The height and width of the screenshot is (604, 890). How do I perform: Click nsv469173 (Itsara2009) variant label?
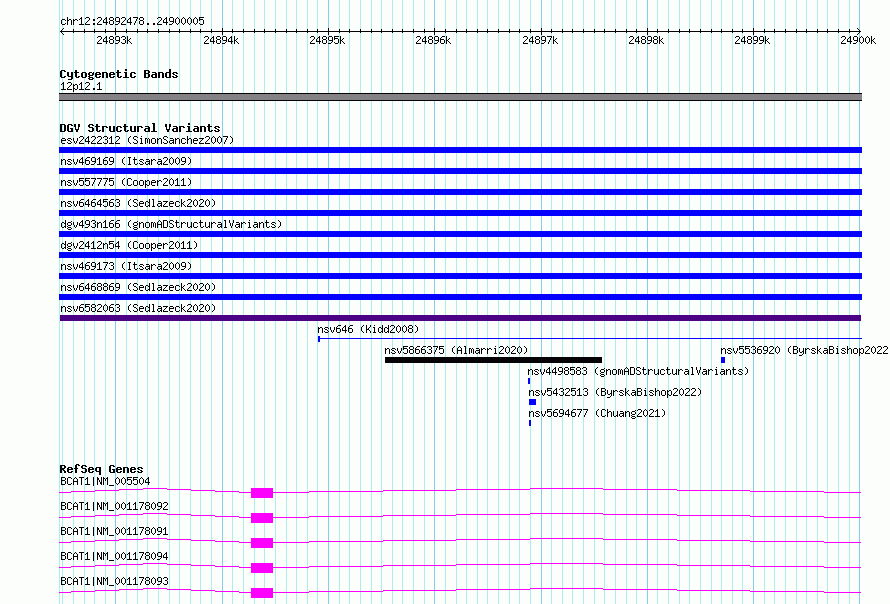pos(126,266)
